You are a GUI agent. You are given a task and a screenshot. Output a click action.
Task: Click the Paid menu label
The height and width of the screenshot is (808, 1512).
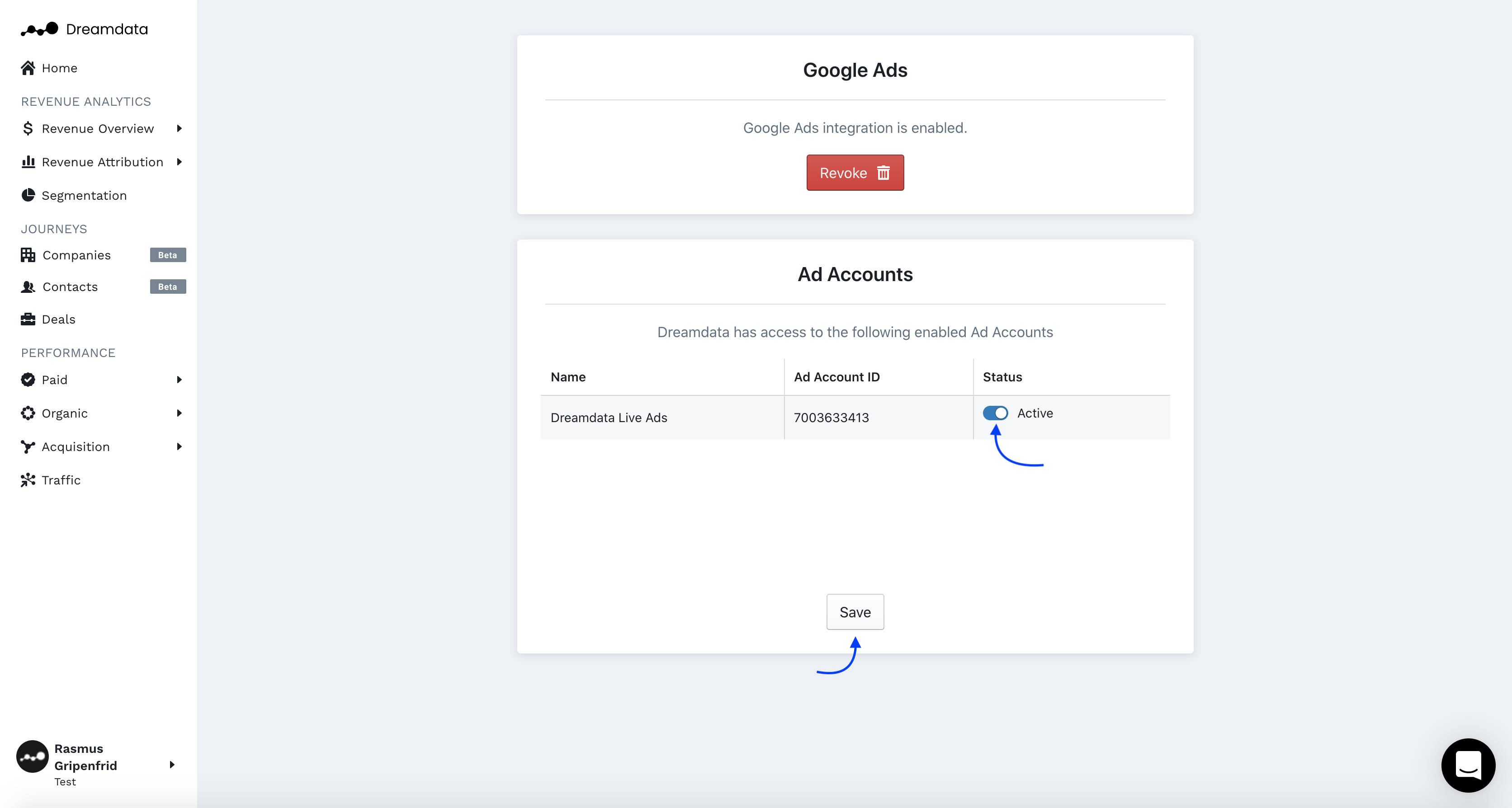[x=55, y=380]
